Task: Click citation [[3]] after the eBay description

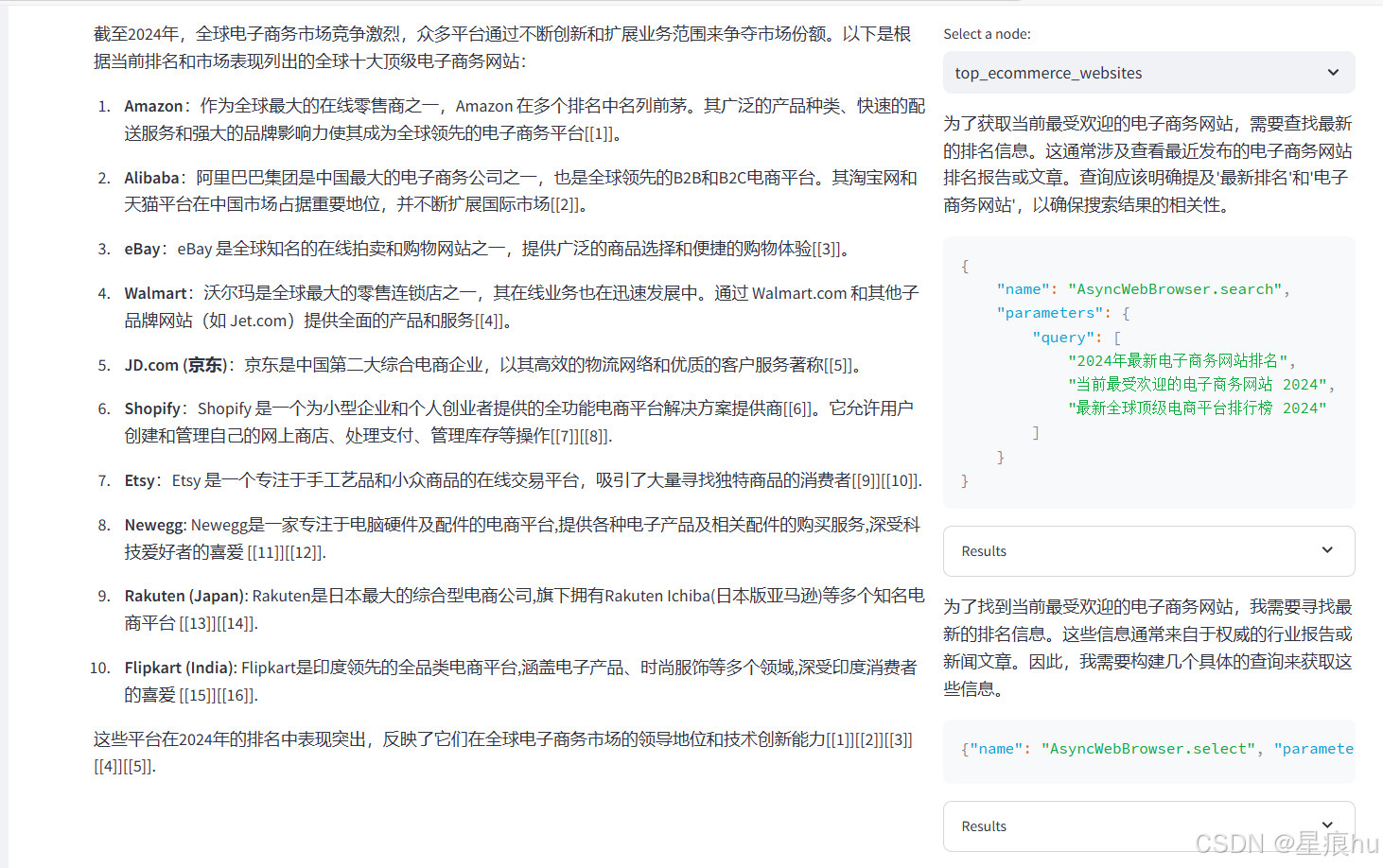Action: pyautogui.click(x=826, y=249)
